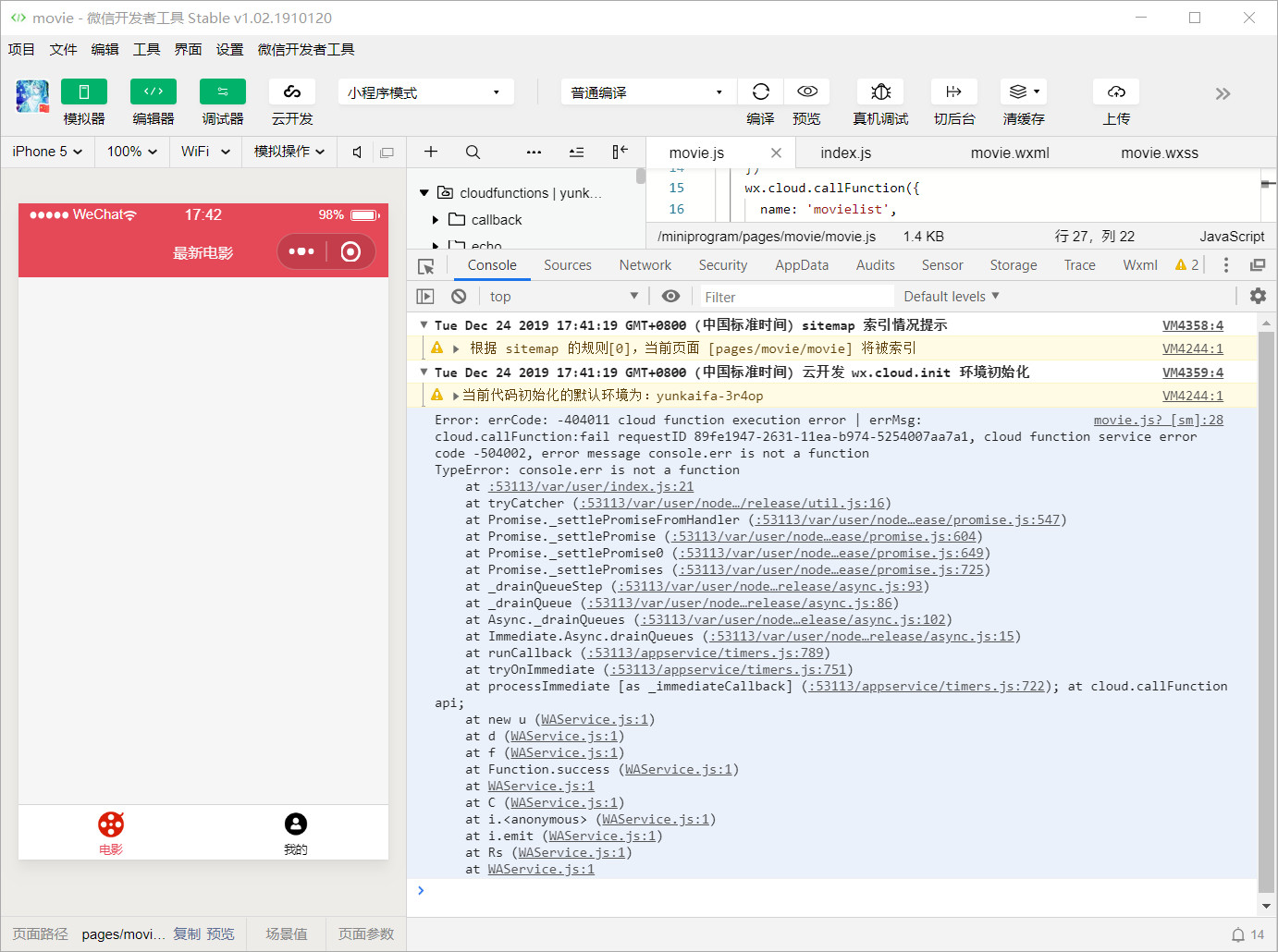Close the movie.js editor tab
1278x952 pixels.
(x=776, y=153)
